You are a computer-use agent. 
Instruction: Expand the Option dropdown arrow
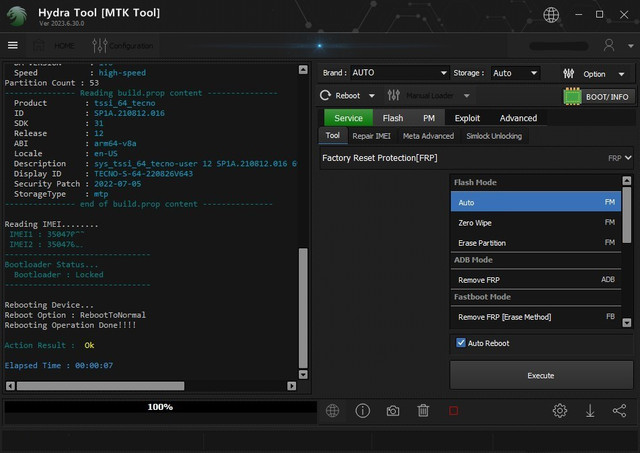(x=621, y=74)
